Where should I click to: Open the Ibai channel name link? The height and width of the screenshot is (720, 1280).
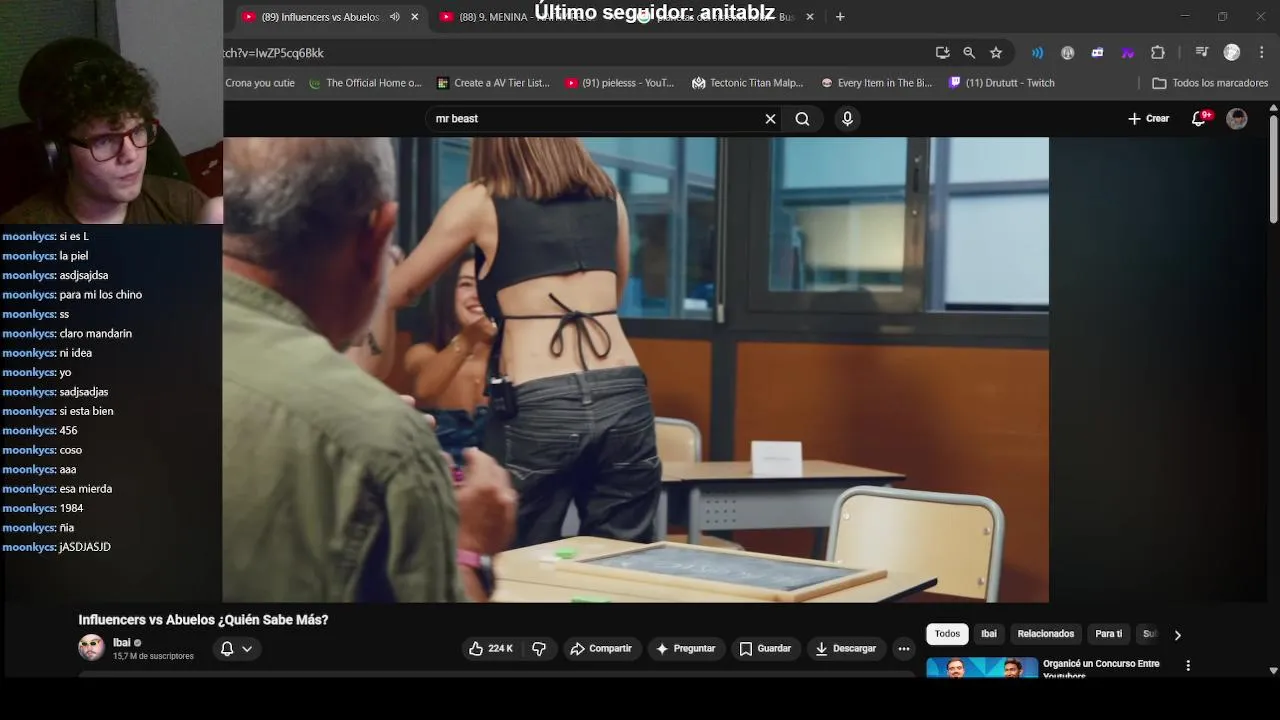click(x=121, y=643)
